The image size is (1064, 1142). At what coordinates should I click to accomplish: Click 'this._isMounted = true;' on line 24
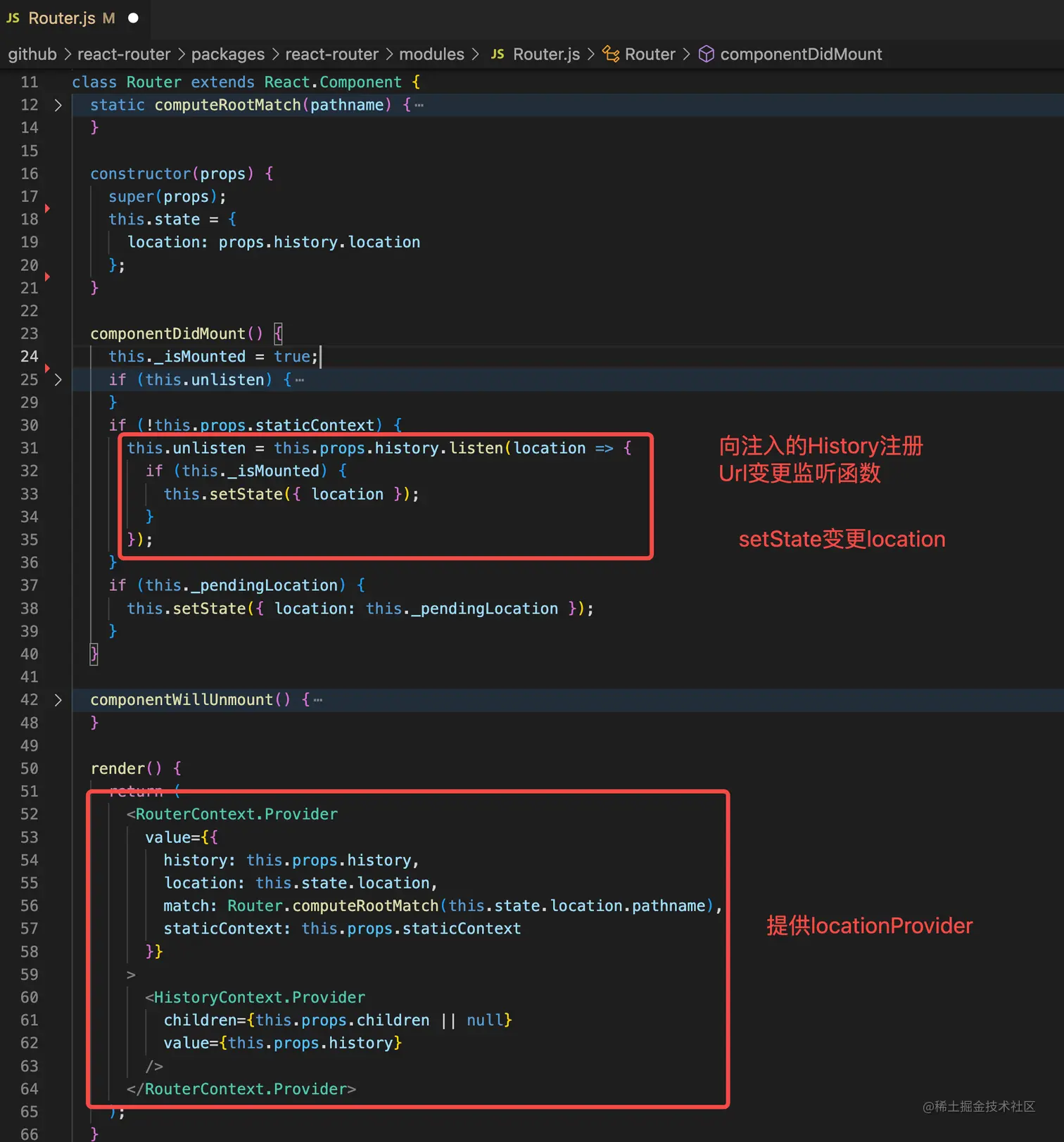pyautogui.click(x=213, y=357)
